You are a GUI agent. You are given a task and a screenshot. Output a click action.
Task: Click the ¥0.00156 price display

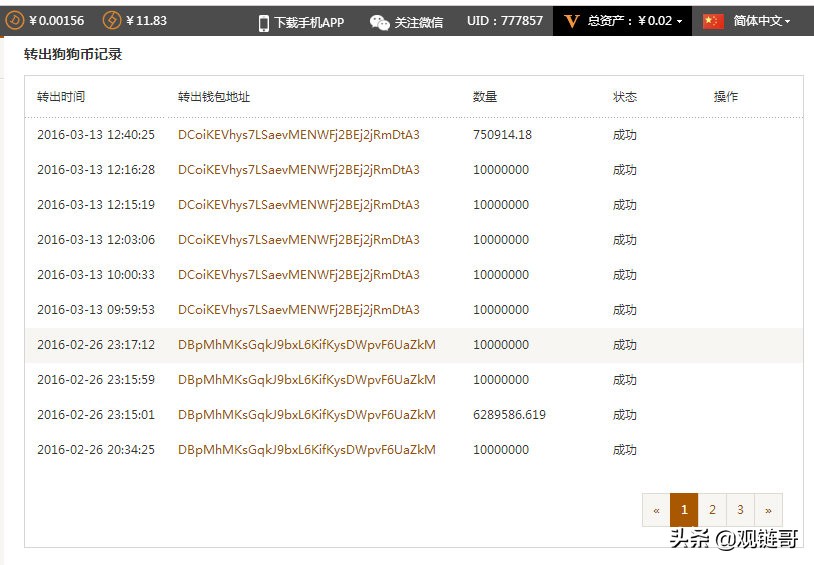57,21
